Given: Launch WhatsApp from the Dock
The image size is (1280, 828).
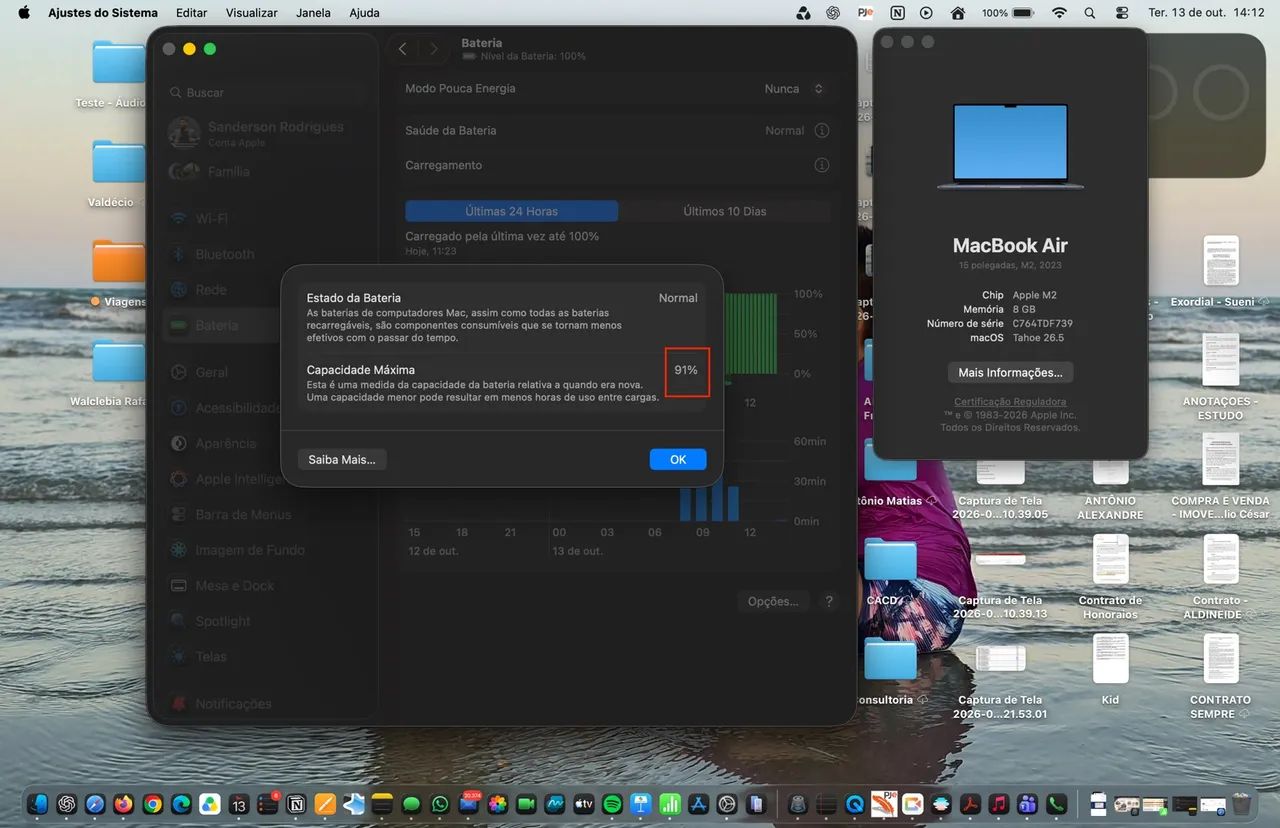Looking at the screenshot, I should pyautogui.click(x=440, y=804).
